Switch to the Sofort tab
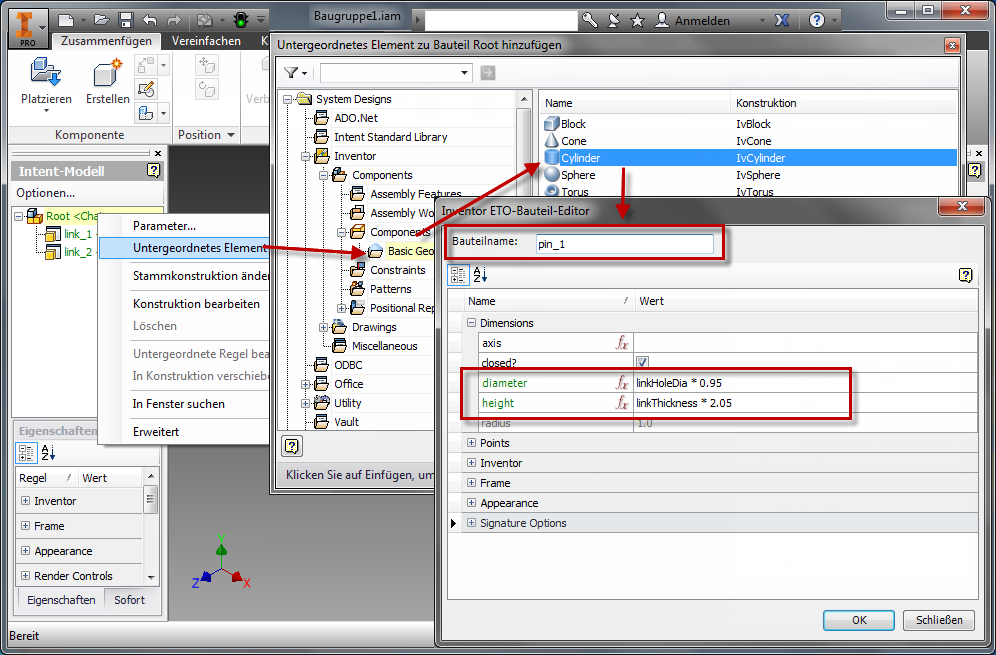Viewport: 996px width, 655px height. pos(130,600)
